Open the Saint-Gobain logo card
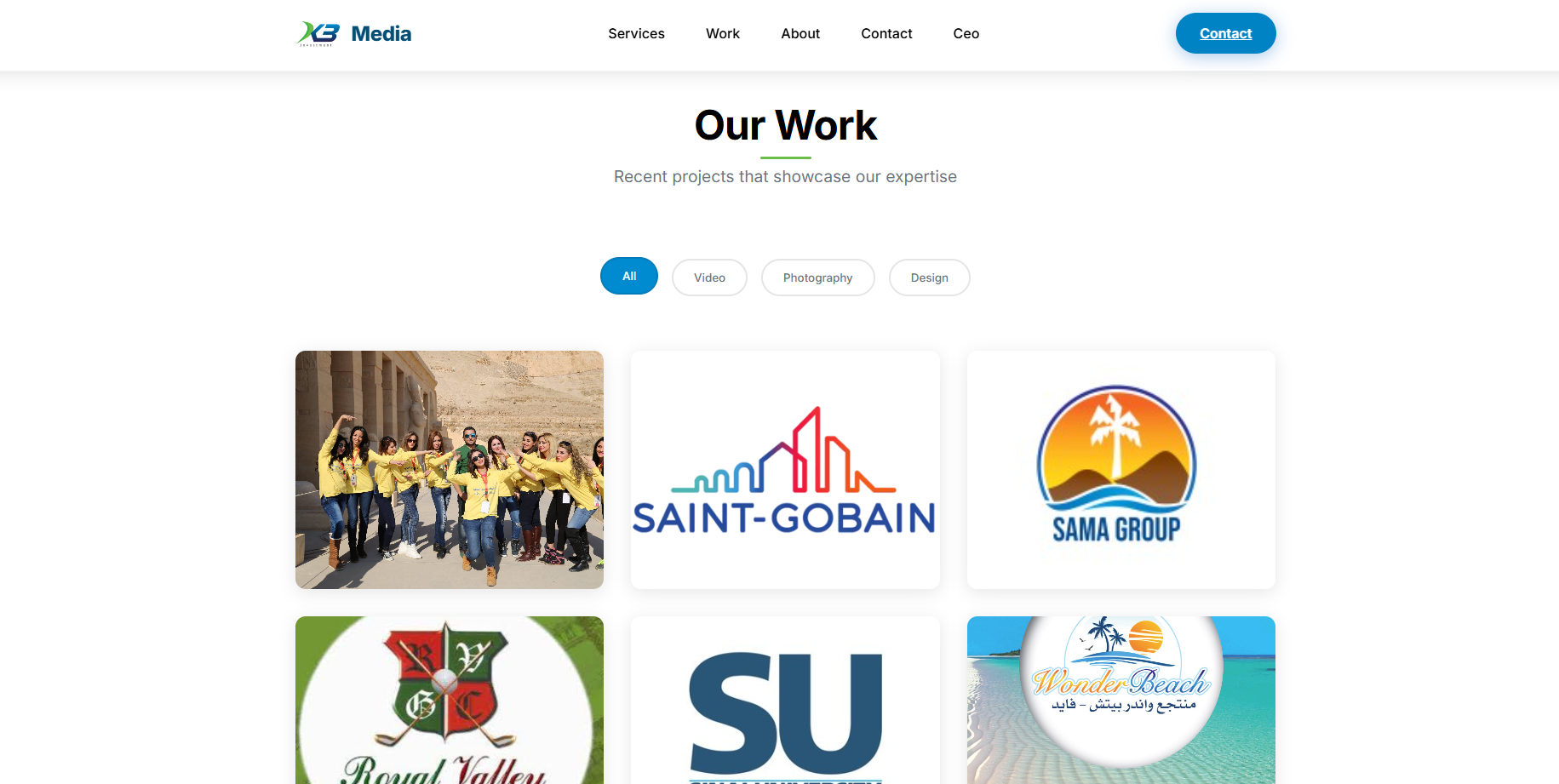The image size is (1559, 784). [785, 470]
